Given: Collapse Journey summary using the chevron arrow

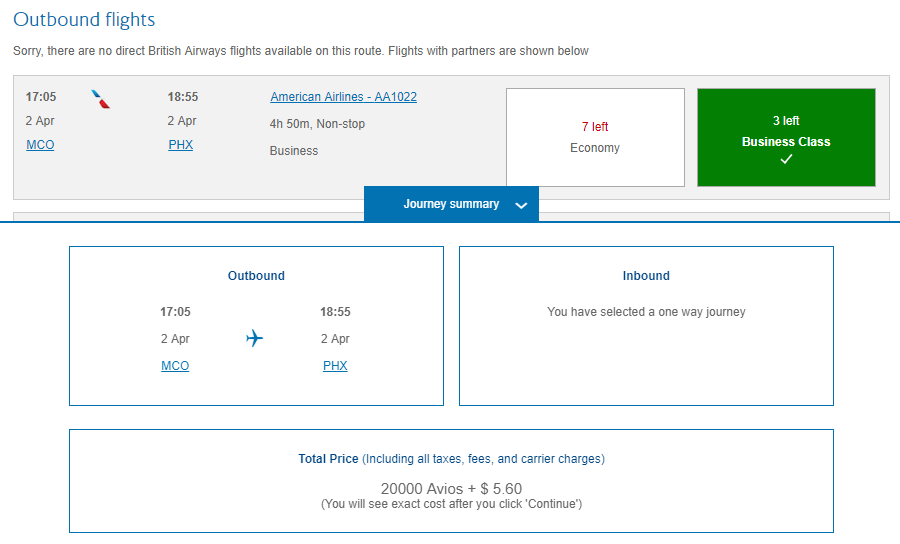Looking at the screenshot, I should tap(520, 205).
